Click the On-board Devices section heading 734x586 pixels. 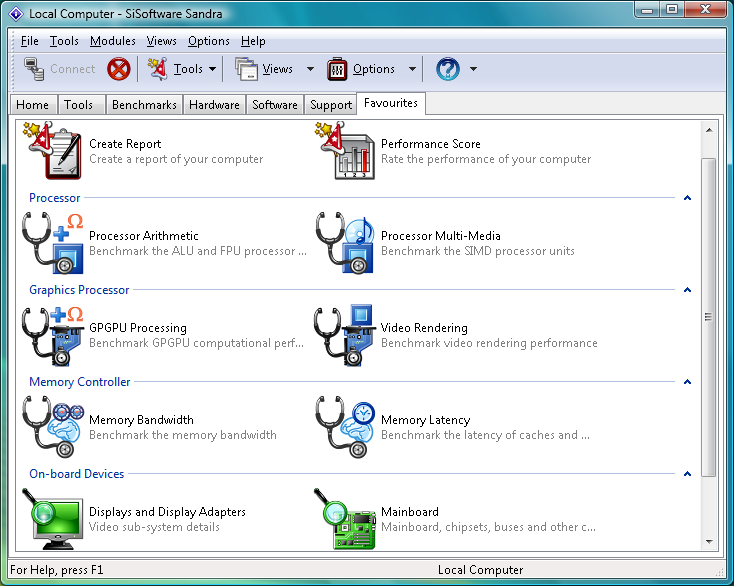(77, 474)
